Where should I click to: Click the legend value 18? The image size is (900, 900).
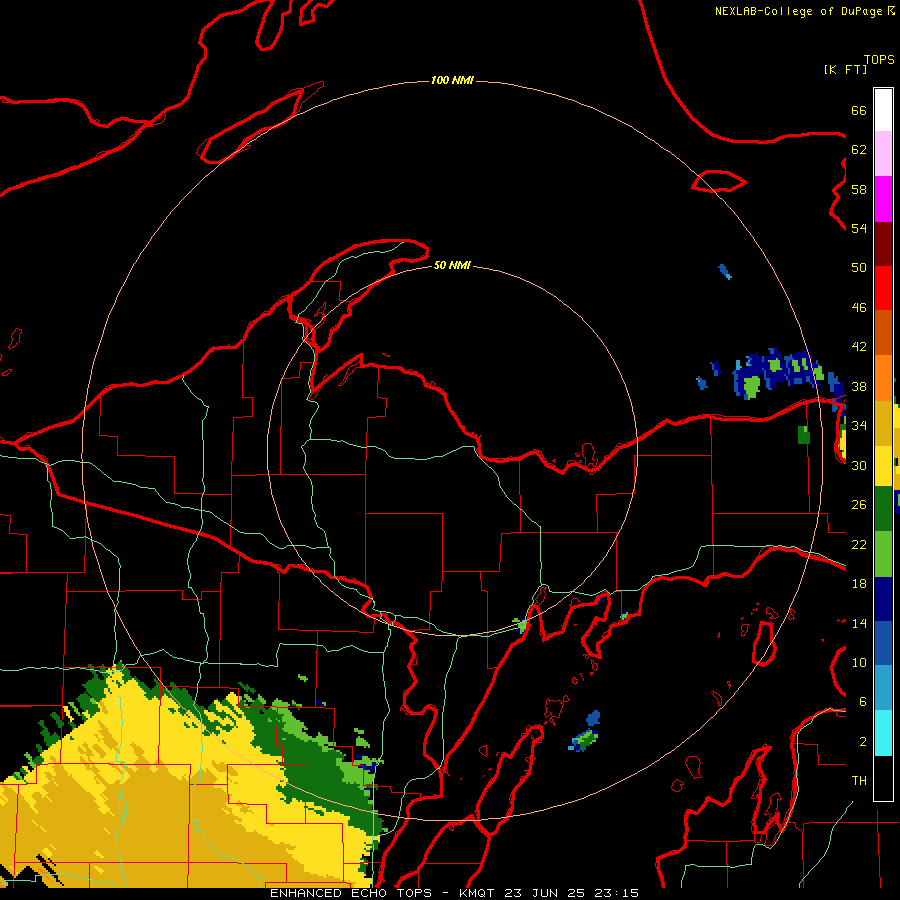(x=859, y=584)
